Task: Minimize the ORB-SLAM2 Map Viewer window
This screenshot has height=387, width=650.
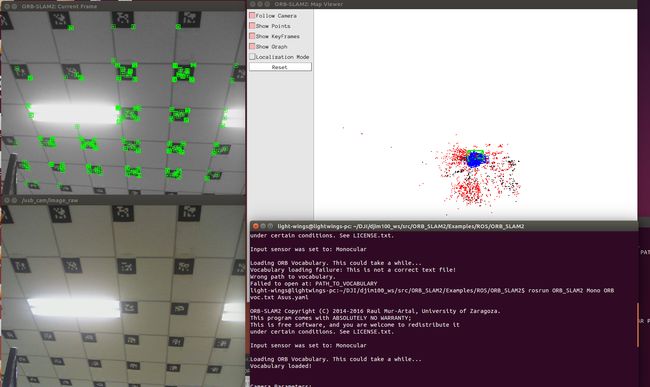Action: [260, 4]
